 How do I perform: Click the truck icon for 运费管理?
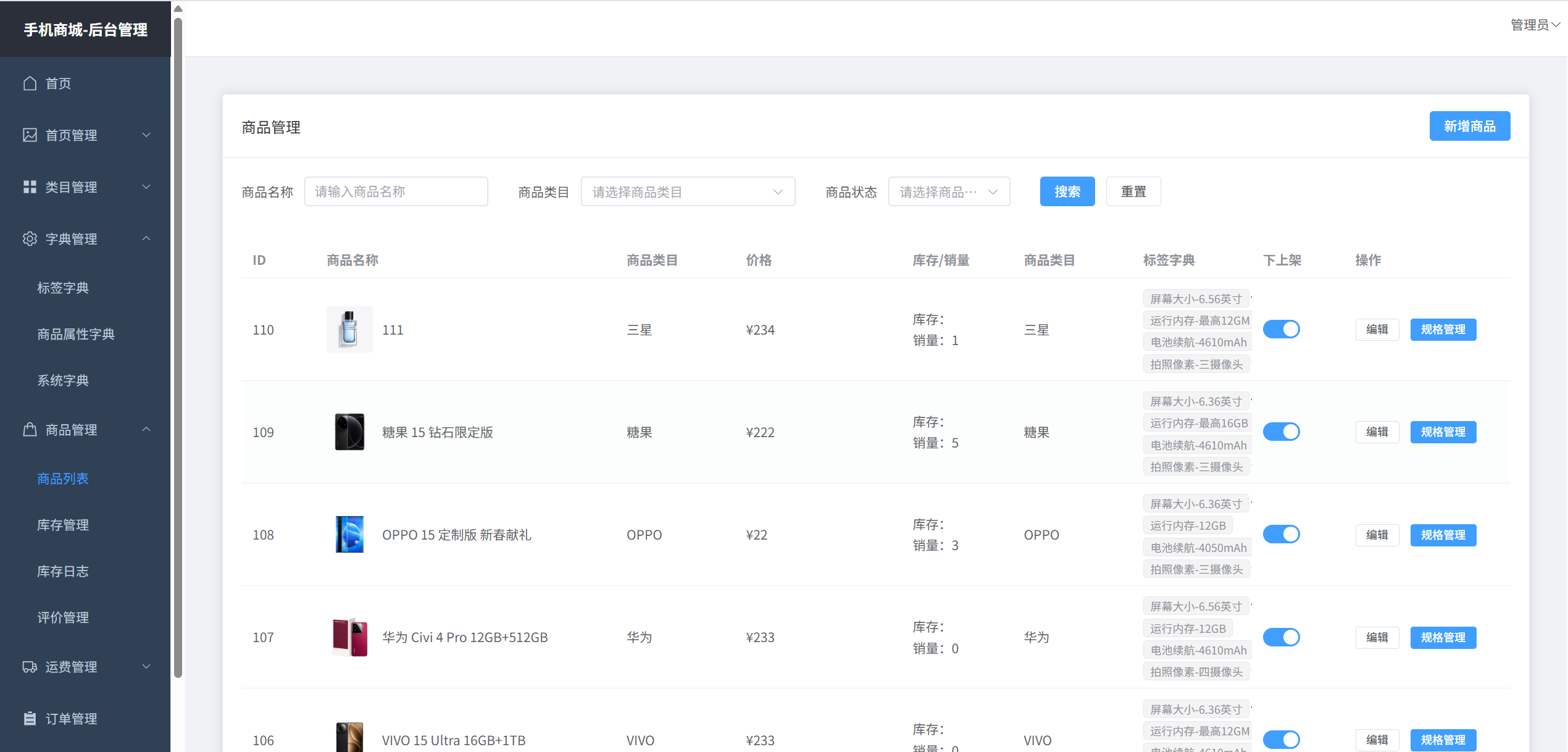click(30, 667)
